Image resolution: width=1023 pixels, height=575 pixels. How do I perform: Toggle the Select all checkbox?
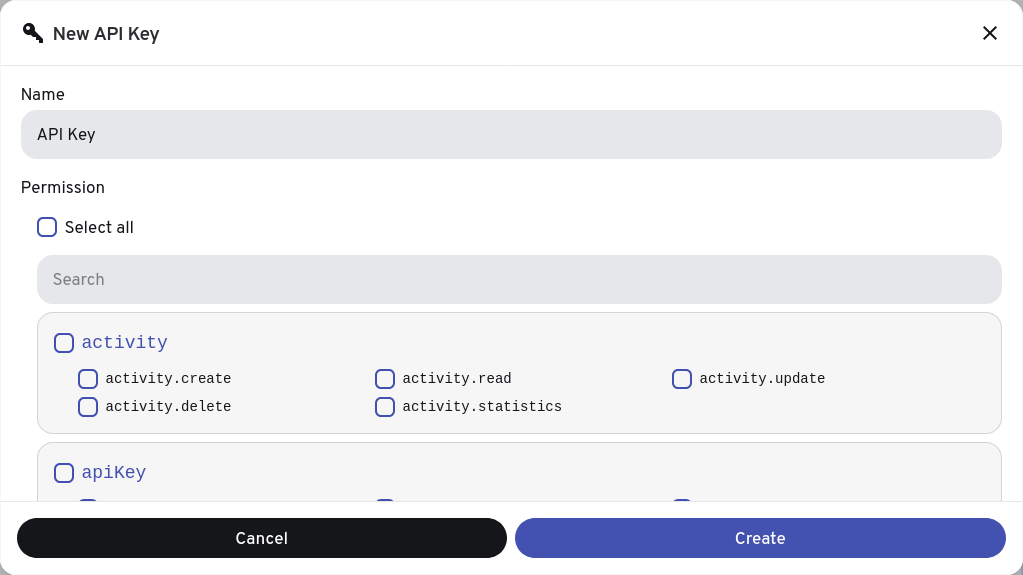(47, 227)
